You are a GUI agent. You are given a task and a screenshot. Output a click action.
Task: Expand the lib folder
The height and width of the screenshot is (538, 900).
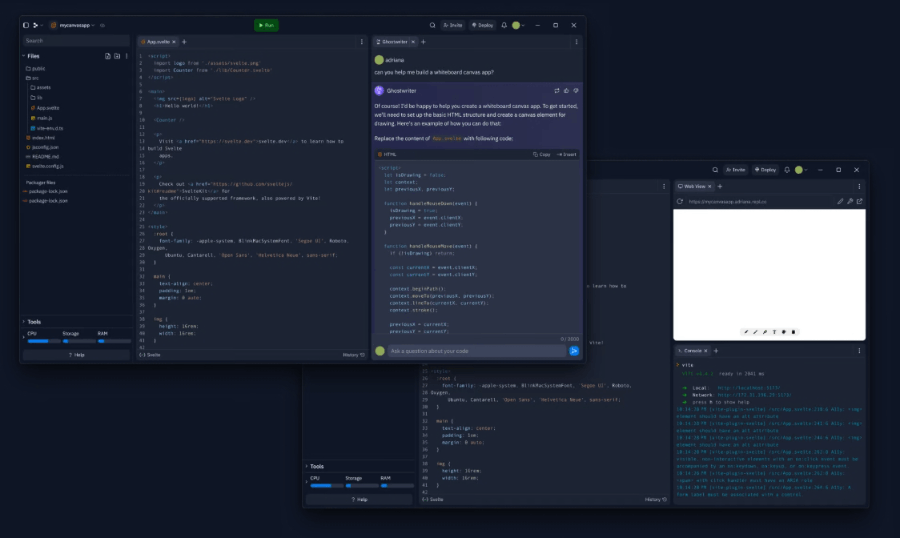pyautogui.click(x=37, y=98)
